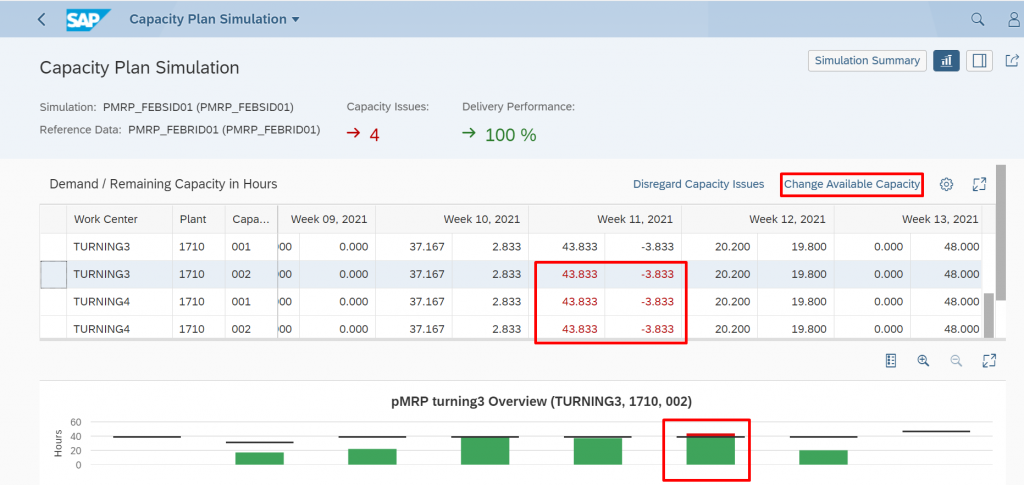The width and height of the screenshot is (1024, 485).
Task: Click 20.200 in TURNING4 002 row
Action: pos(733,329)
